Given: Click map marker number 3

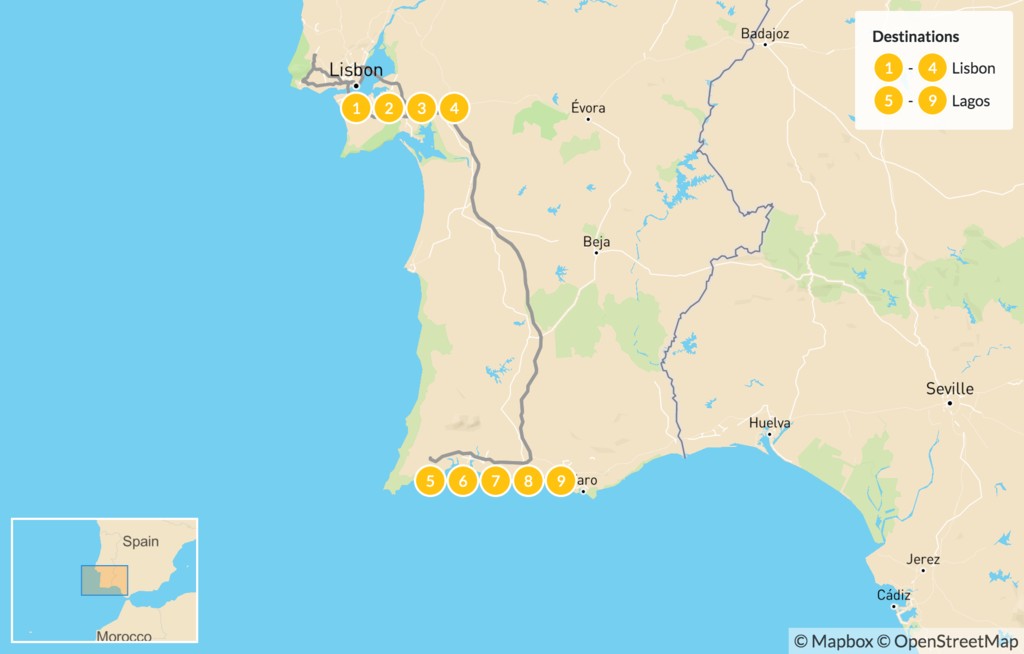Looking at the screenshot, I should tap(421, 108).
